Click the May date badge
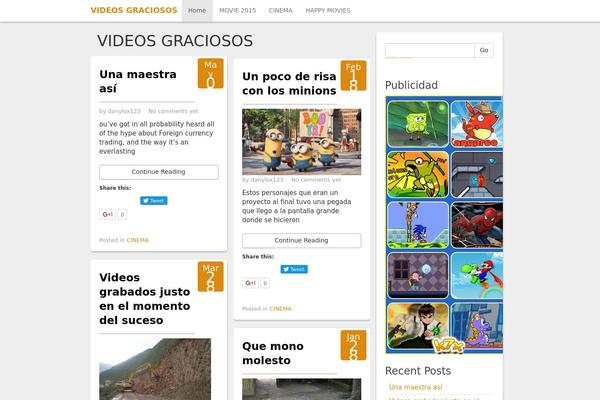 click(x=210, y=73)
